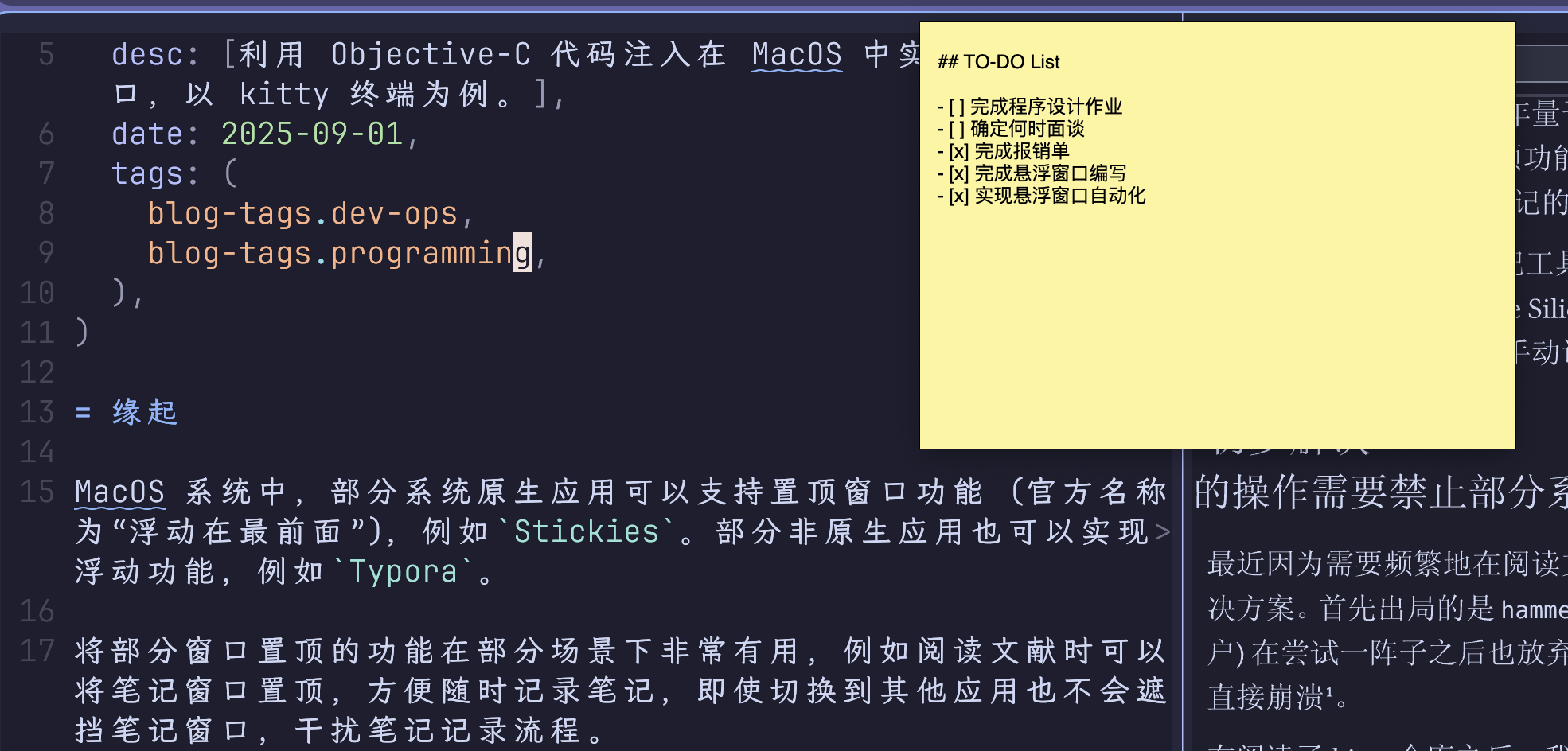Screen dimensions: 1568x751
Task: Click the unchecked 确定何时面谈 to-do item
Action: (1011, 129)
